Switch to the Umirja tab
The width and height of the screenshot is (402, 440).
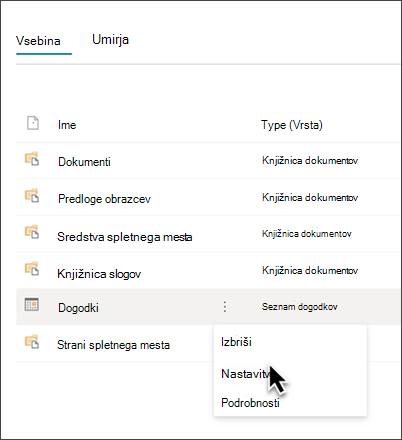(110, 40)
